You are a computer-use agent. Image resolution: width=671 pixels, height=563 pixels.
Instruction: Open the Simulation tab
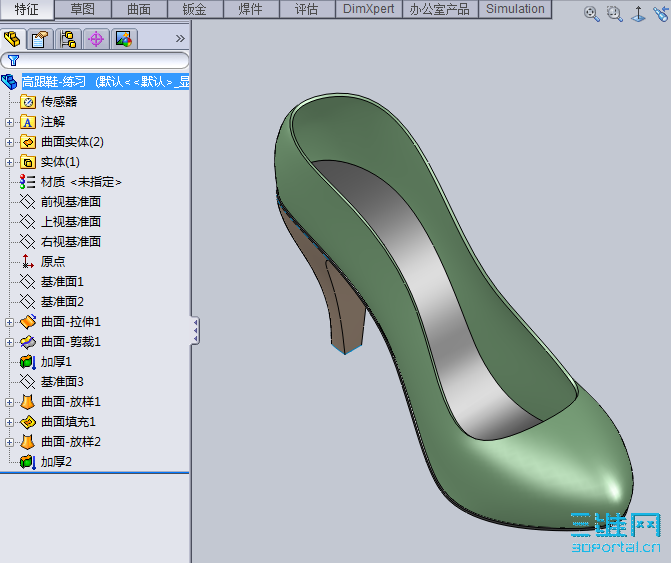click(x=515, y=9)
